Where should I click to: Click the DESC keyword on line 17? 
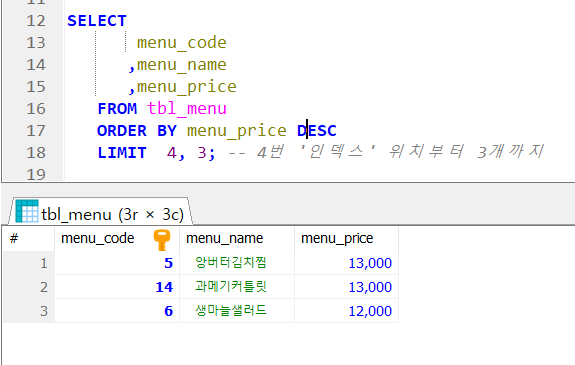coord(317,131)
